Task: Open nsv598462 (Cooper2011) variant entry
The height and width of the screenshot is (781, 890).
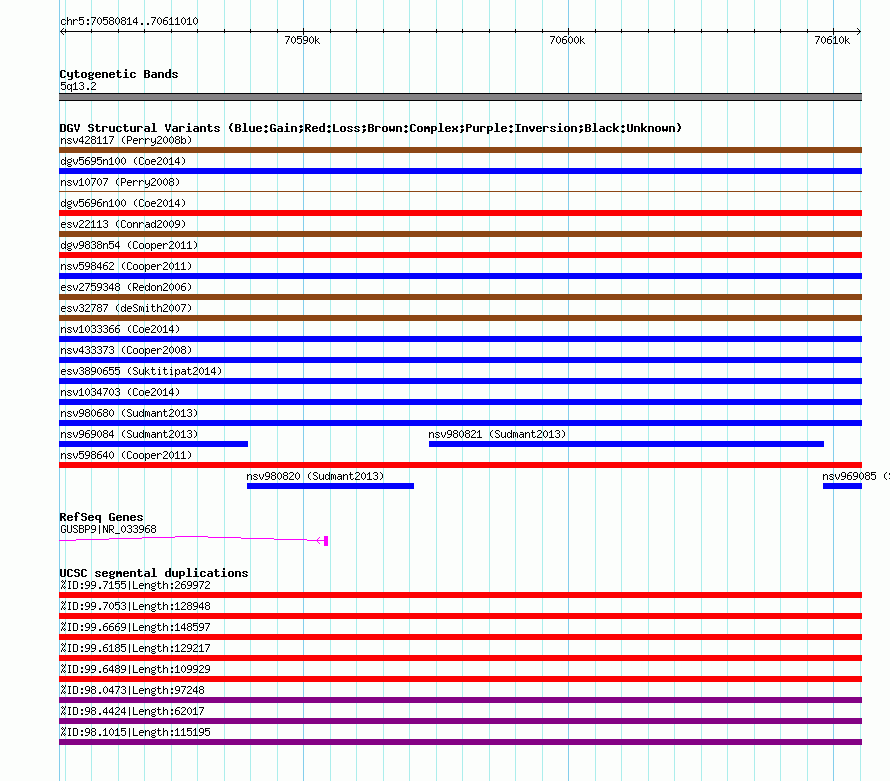Action: pos(126,266)
